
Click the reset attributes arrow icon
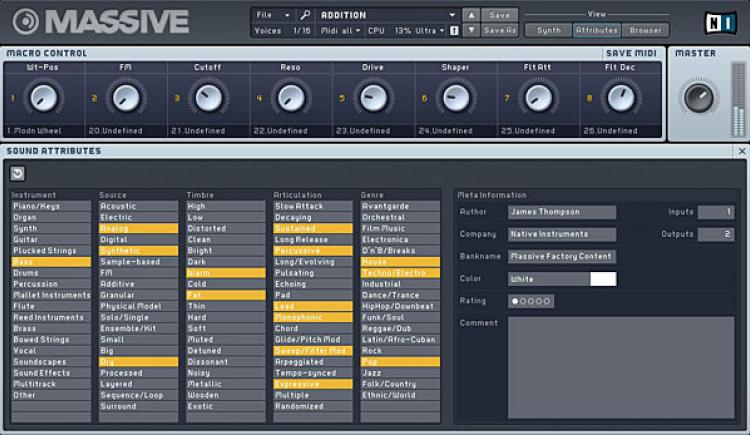pyautogui.click(x=18, y=173)
